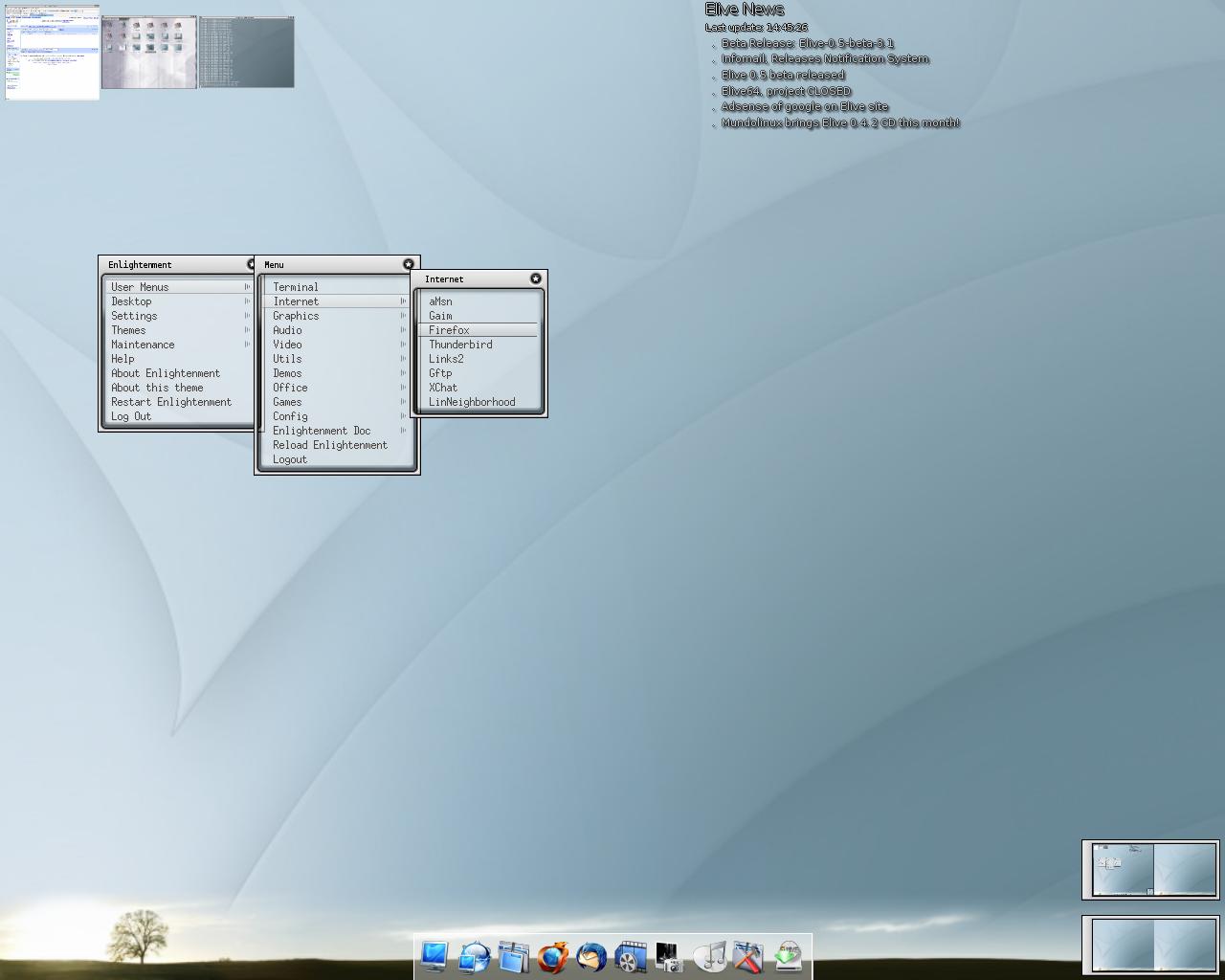Open the Infomail, Releases Notification System item
The height and width of the screenshot is (980, 1225).
point(825,58)
